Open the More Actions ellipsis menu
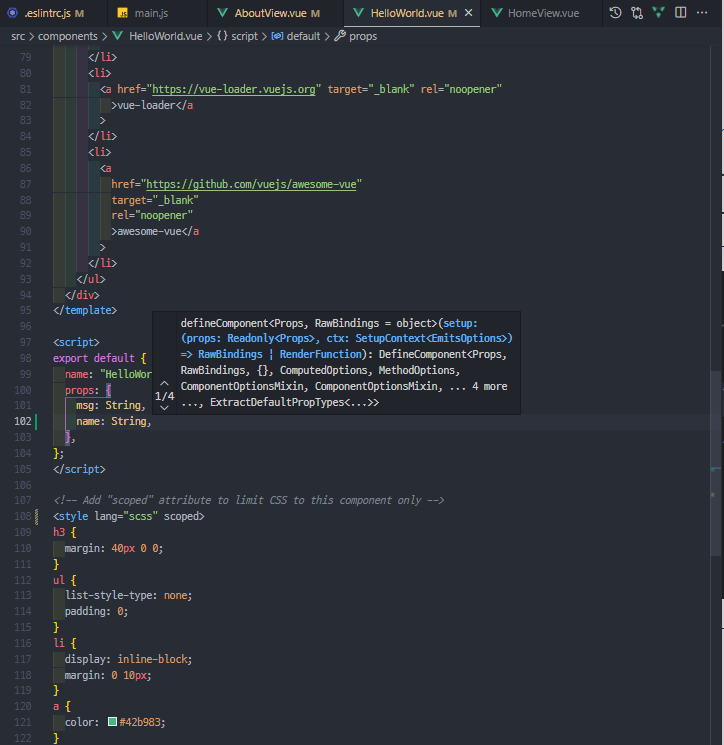Image resolution: width=724 pixels, height=745 pixels. (702, 13)
